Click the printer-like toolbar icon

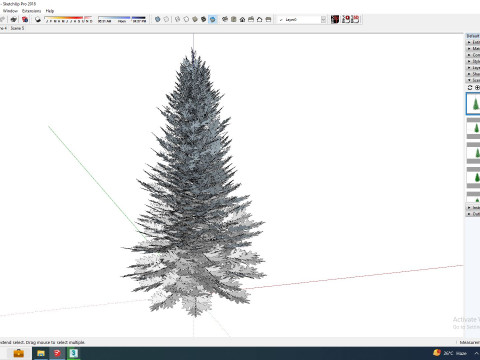coord(13,20)
